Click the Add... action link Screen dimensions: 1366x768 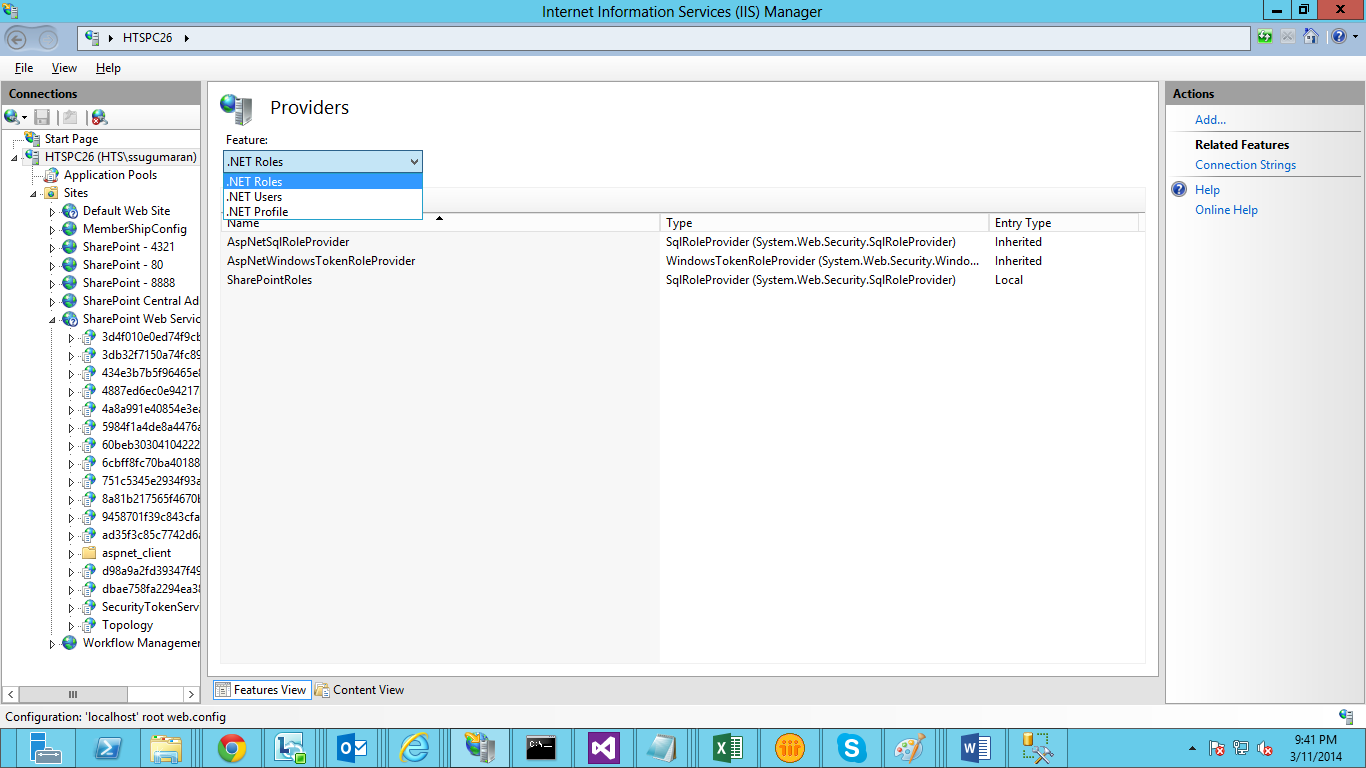coord(1210,120)
